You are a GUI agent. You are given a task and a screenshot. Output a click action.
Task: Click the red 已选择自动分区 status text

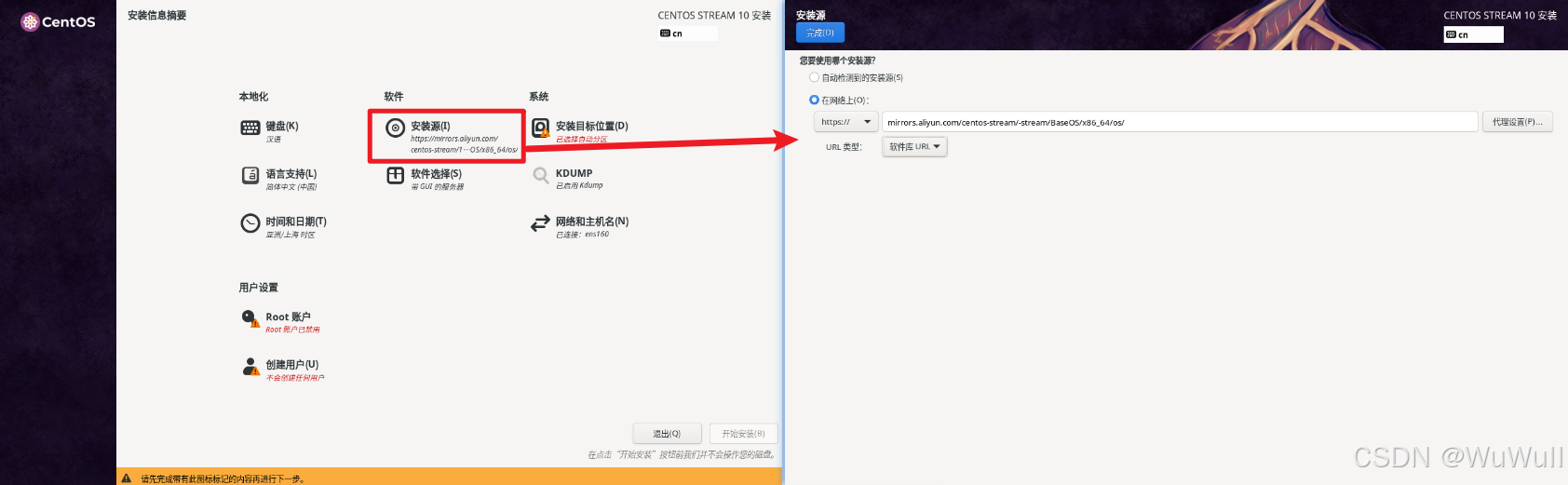(x=582, y=140)
